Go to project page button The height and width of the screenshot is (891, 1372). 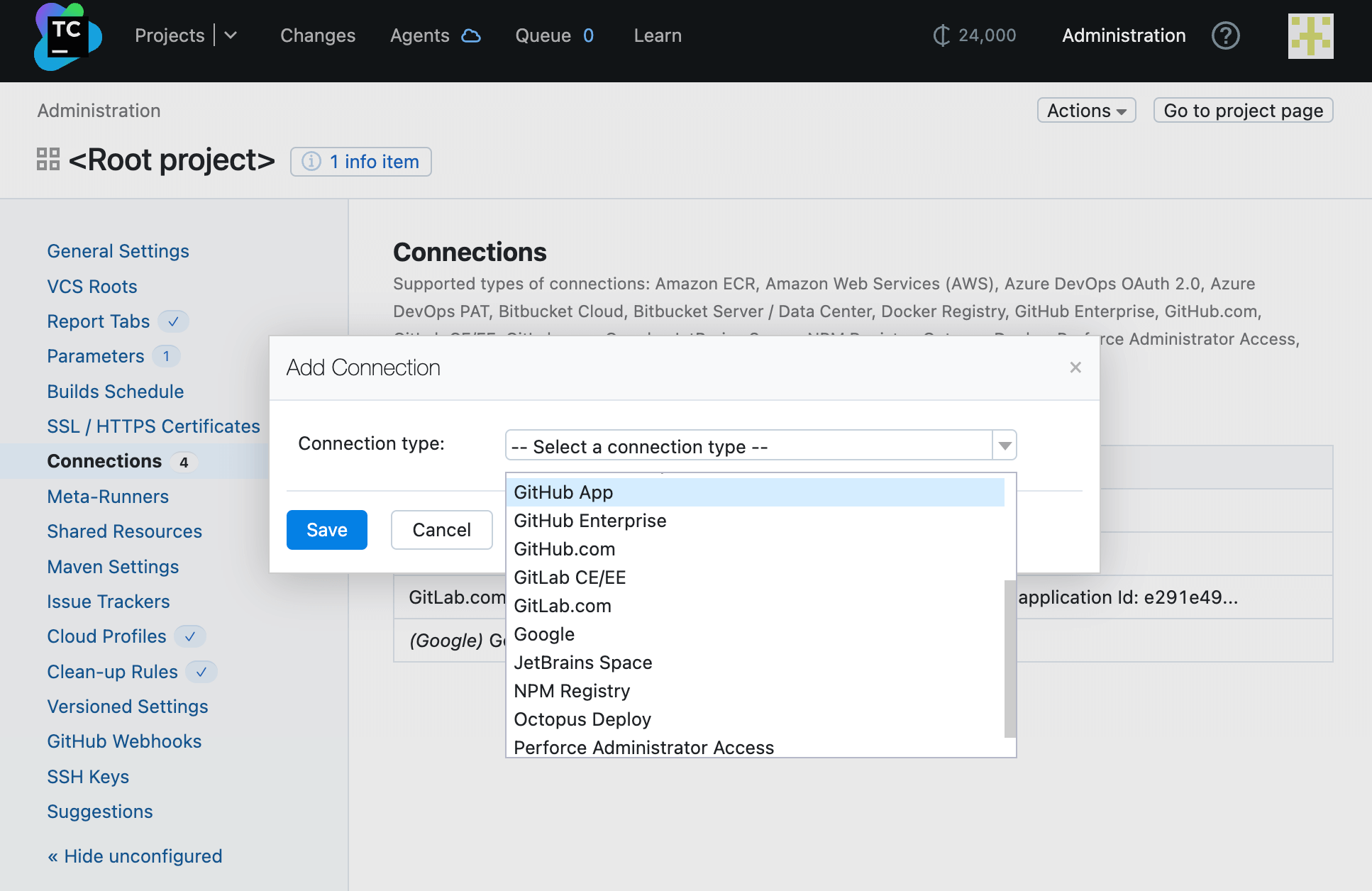tap(1243, 111)
